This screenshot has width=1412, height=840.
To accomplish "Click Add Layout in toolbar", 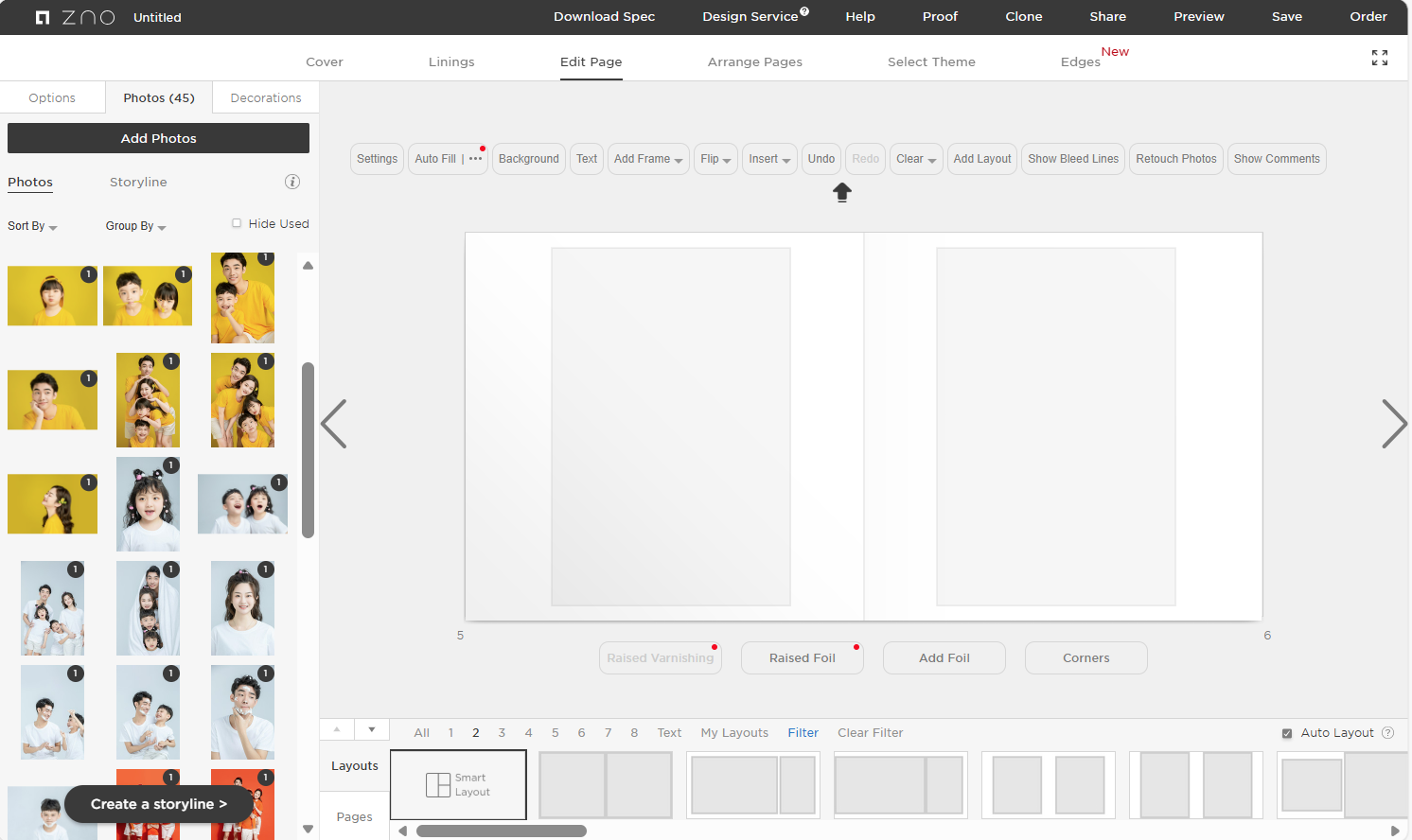I will pyautogui.click(x=982, y=159).
